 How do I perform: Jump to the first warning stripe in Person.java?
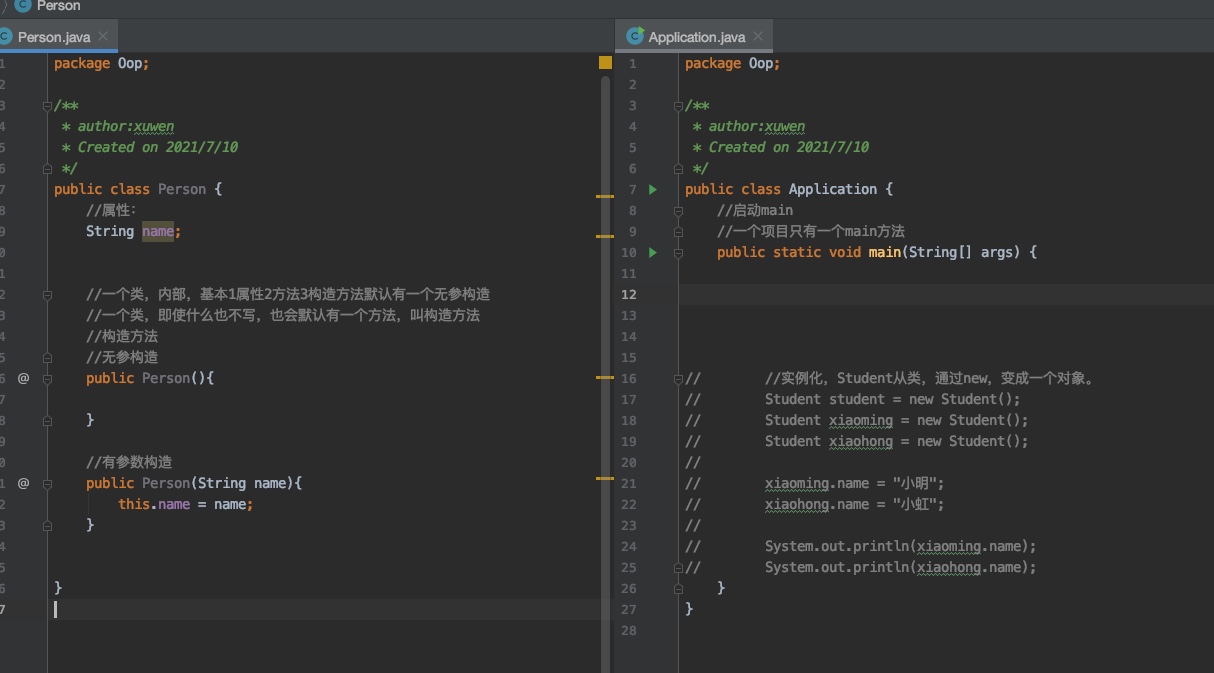click(x=605, y=197)
